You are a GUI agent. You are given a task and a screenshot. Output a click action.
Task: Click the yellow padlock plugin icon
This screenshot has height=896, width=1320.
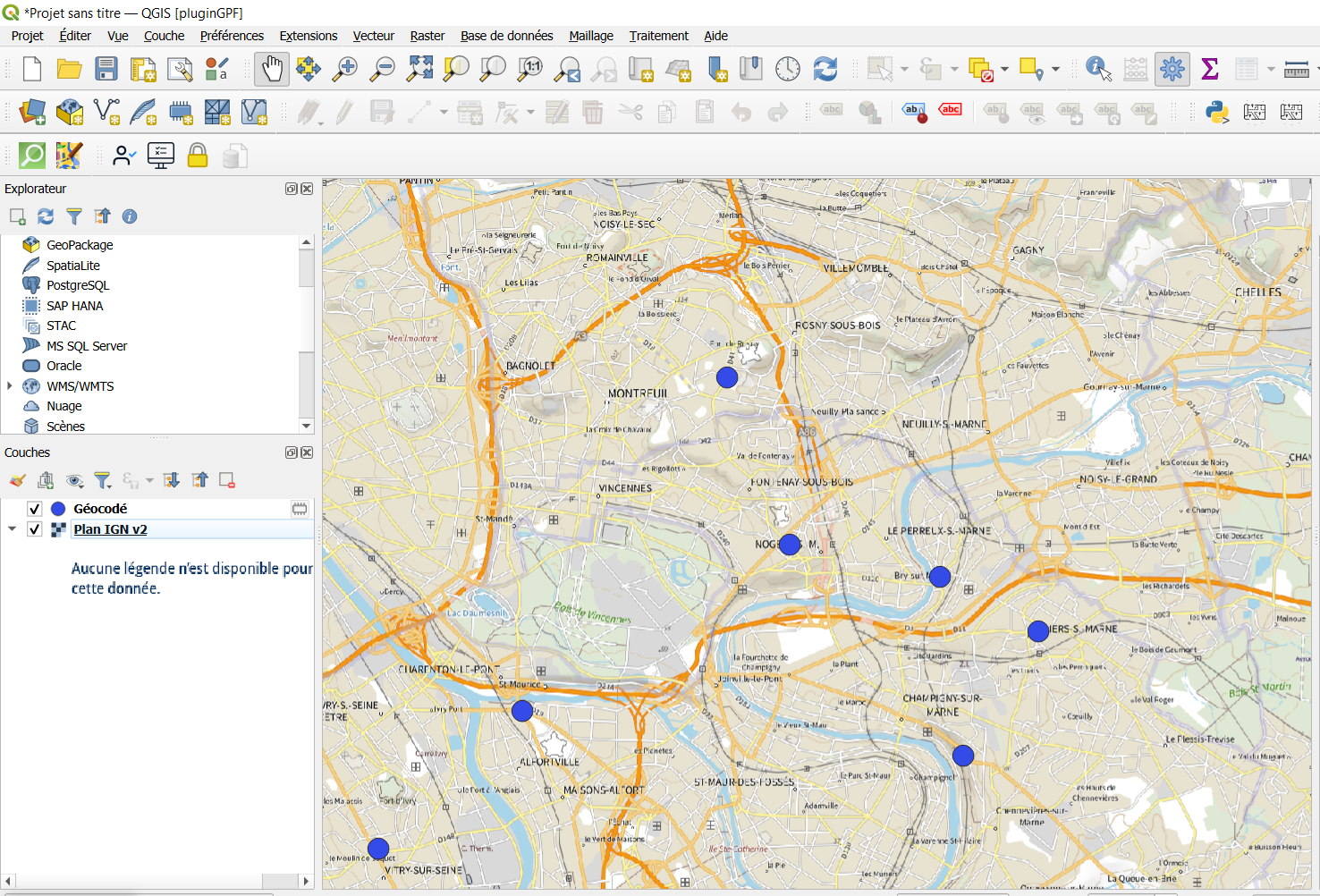coord(198,156)
